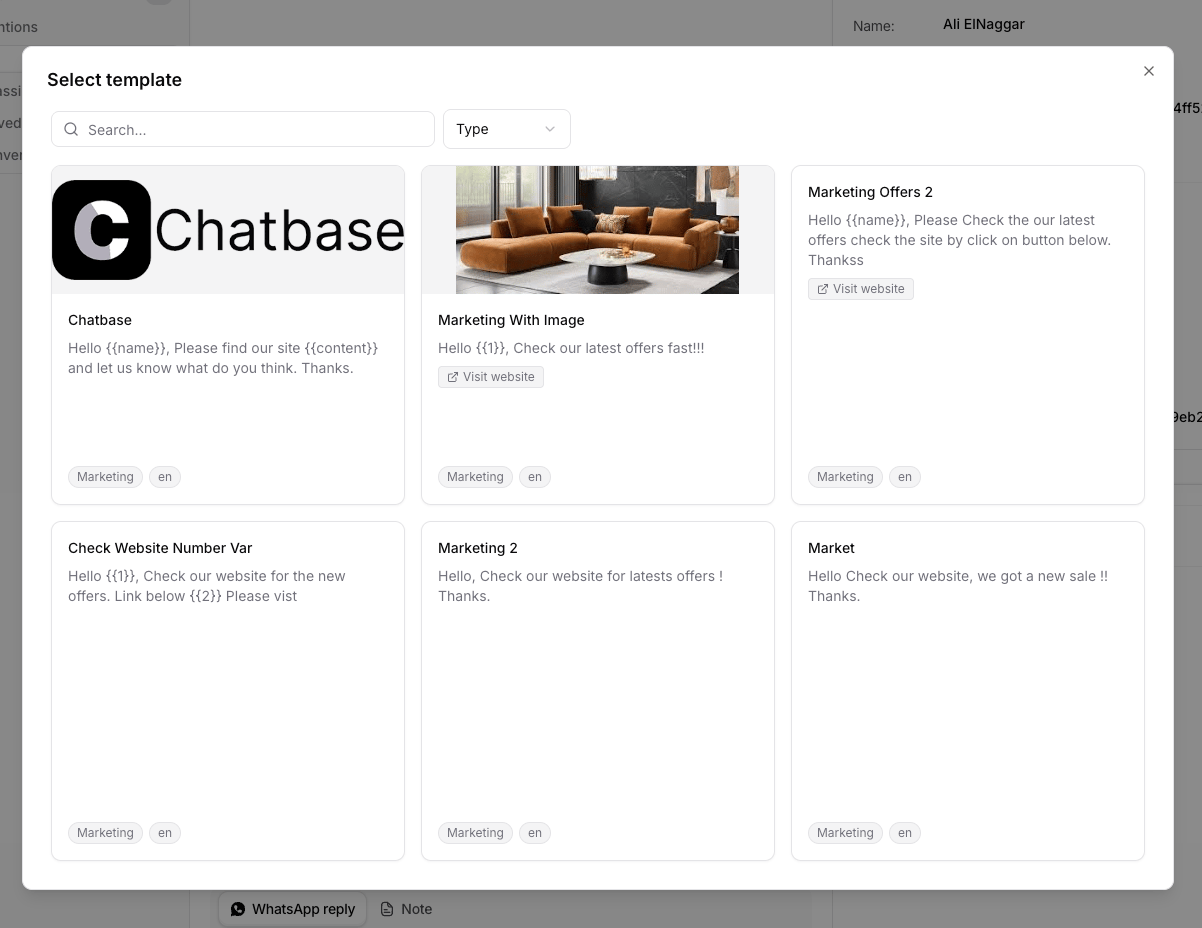Click Visit website in Marketing Offers 2
1202x928 pixels.
861,289
